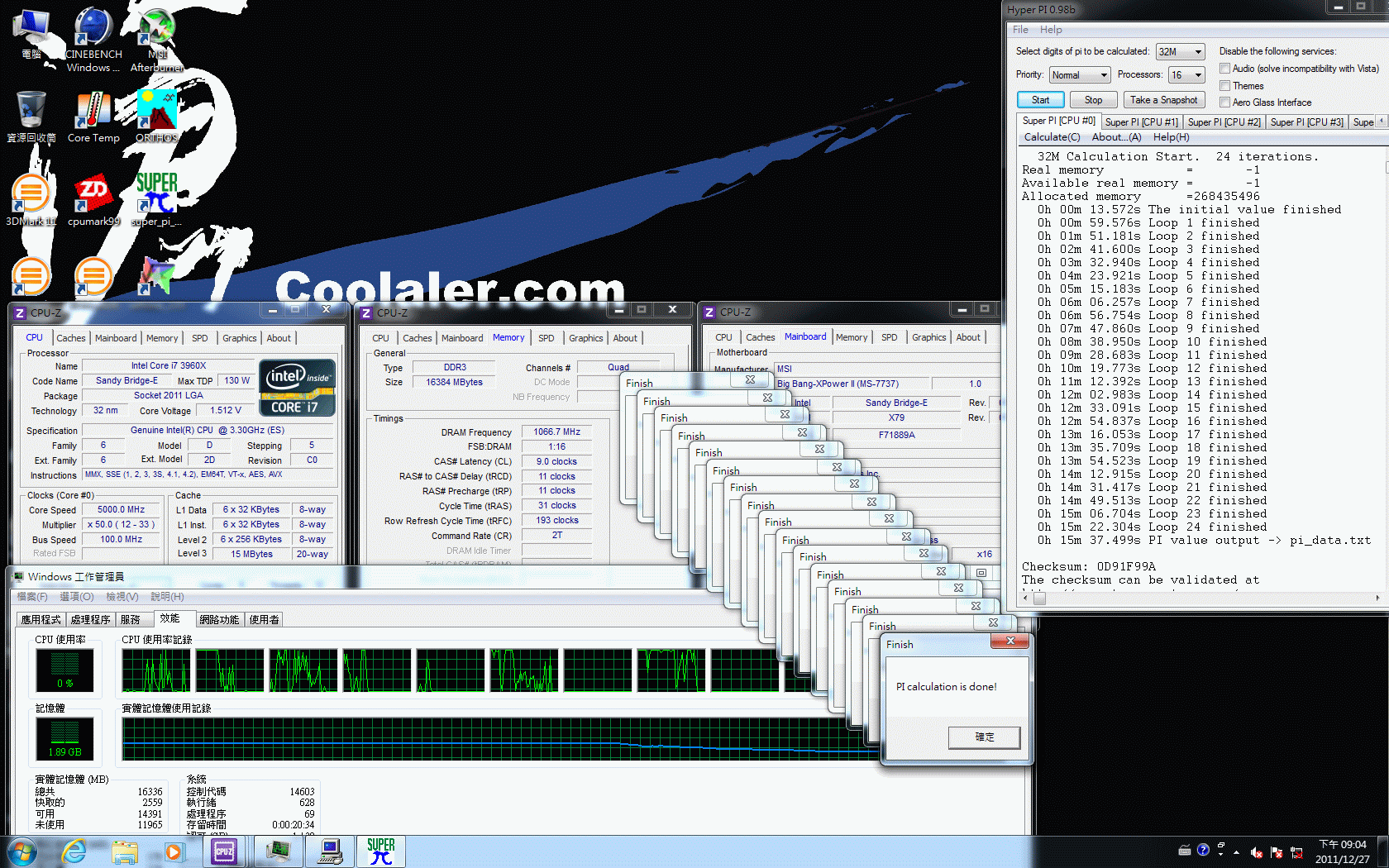
Task: Switch to Task Manager taskbar icon
Action: pyautogui.click(x=278, y=851)
